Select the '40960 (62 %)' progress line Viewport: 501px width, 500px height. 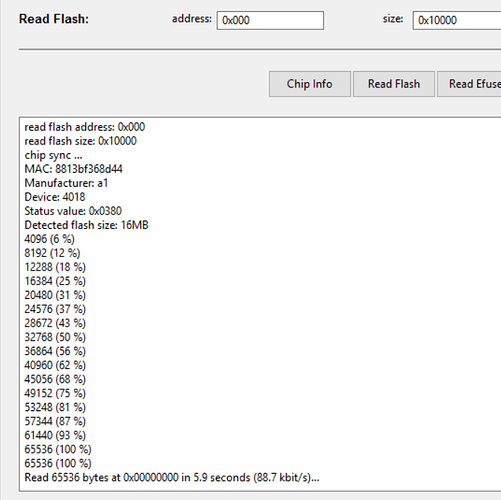pyautogui.click(x=55, y=365)
